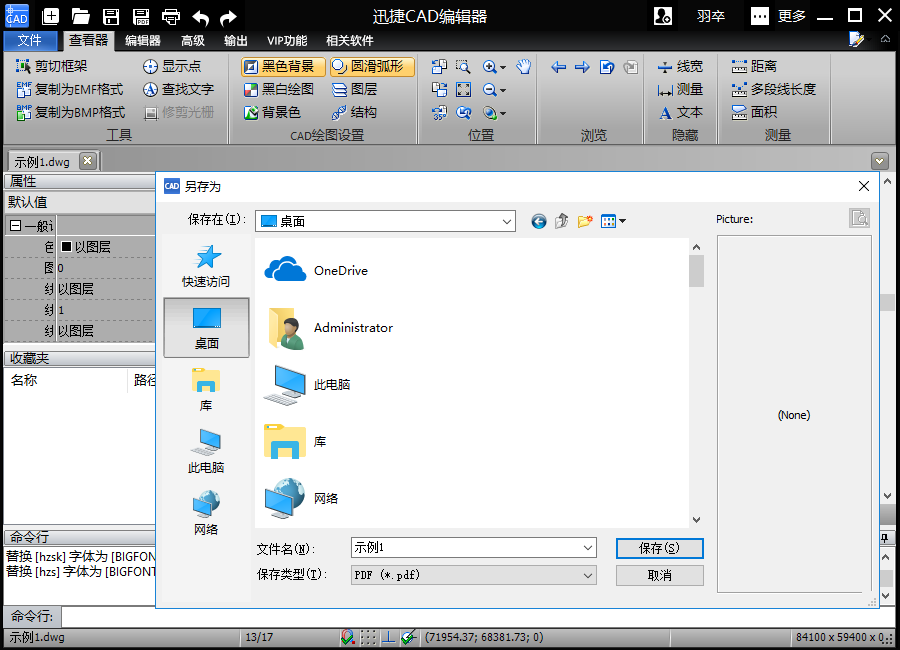Screen dimensions: 900x650
Task: Expand the 保存在 location dropdown
Action: (385, 221)
